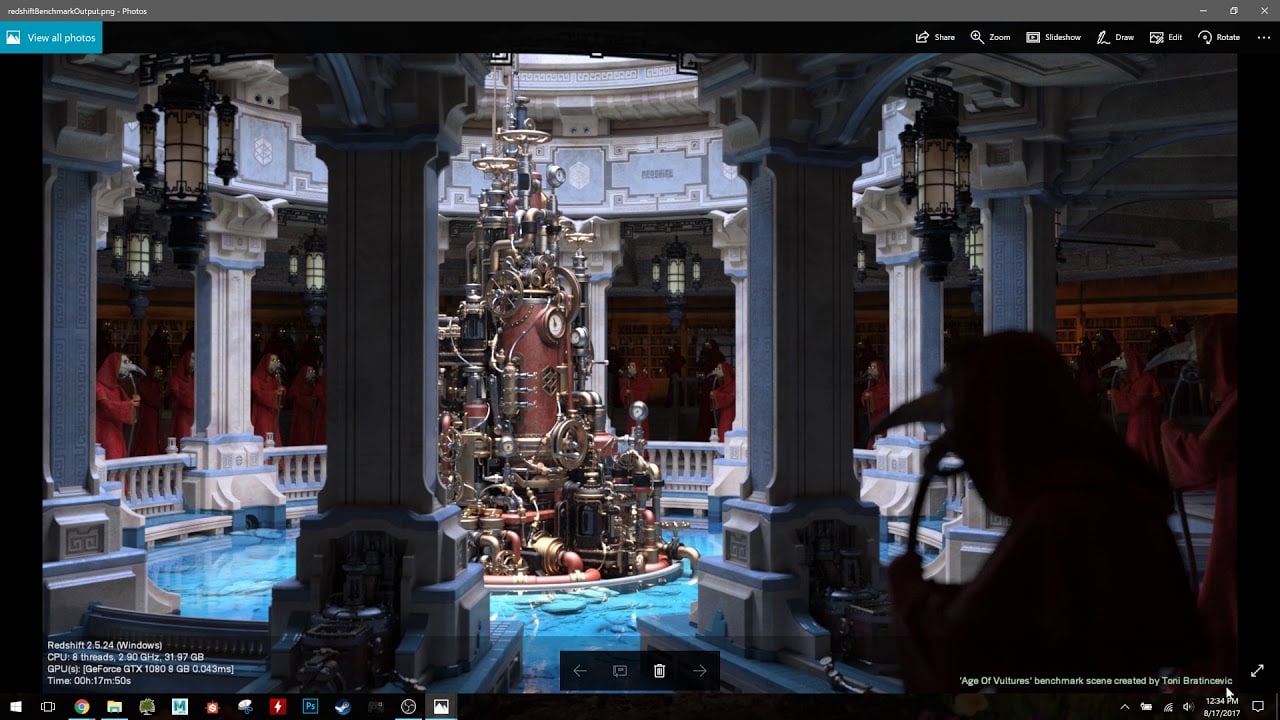Show hidden system tray icons
This screenshot has width=1280, height=720.
[x=1125, y=706]
